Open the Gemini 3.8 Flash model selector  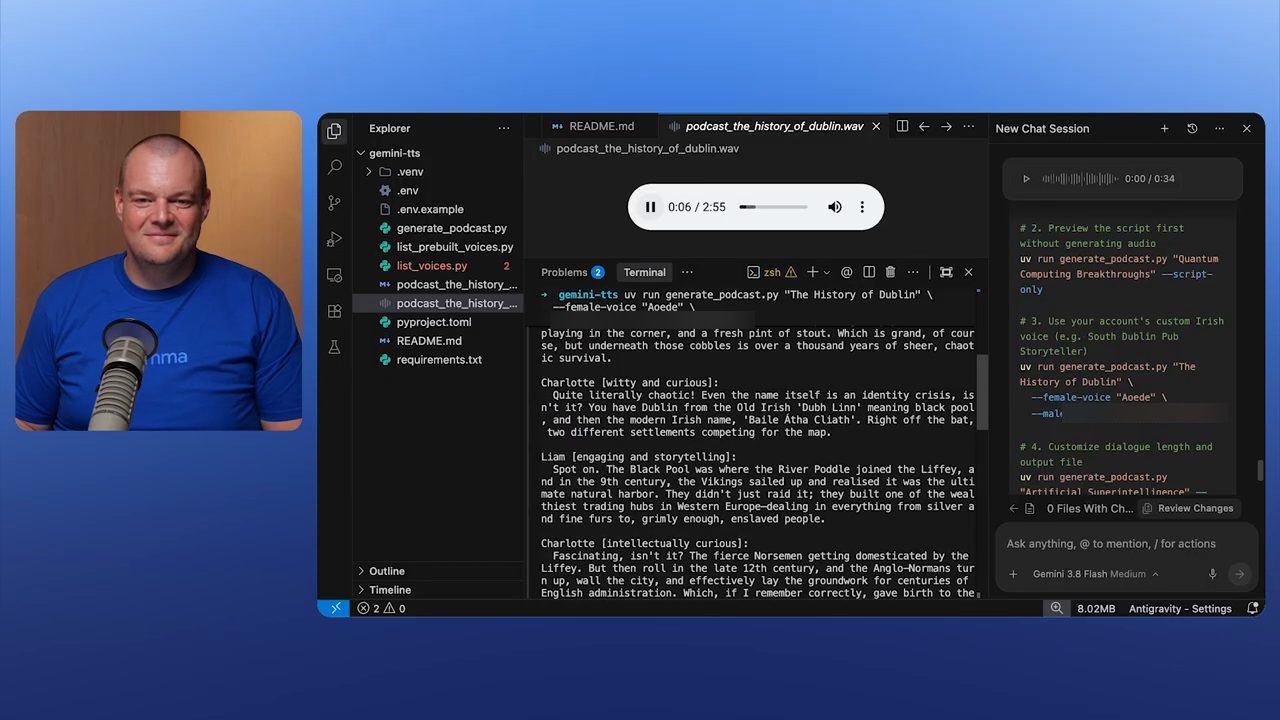tap(1095, 574)
